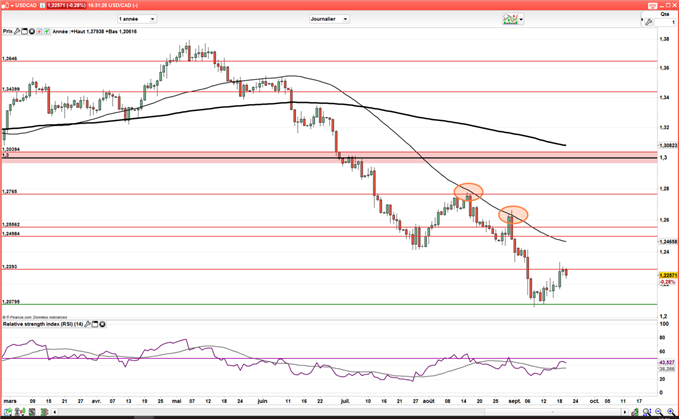Viewport: 679px width, 419px height.
Task: Click the indicators chart icon in the toolbar
Action: (510, 19)
